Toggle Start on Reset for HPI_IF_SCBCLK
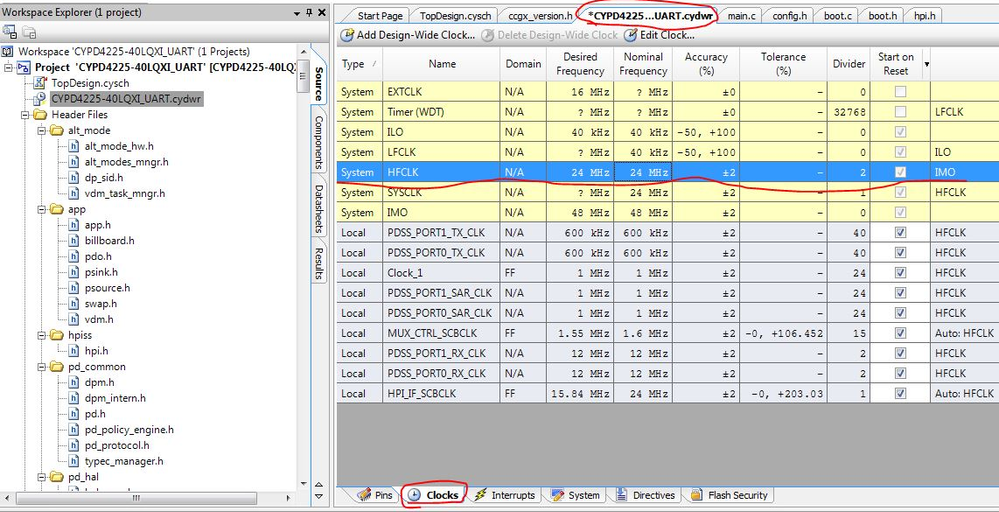Viewport: 999px width, 512px height. coord(900,394)
